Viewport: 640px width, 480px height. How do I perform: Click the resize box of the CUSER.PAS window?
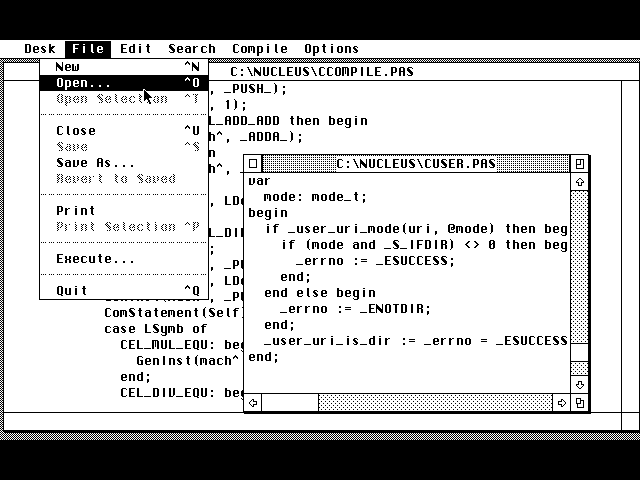tap(580, 403)
